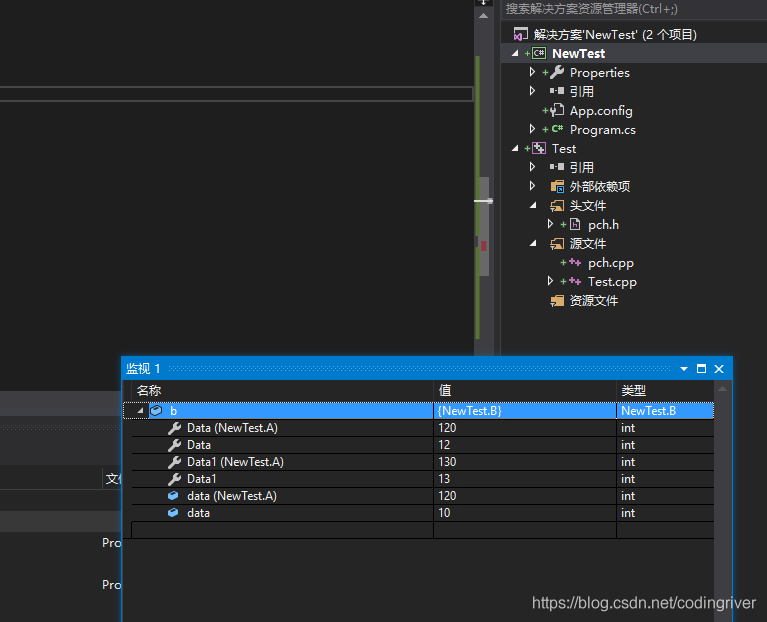Click the C# file icon of Program.cs
This screenshot has width=767, height=622.
[557, 129]
